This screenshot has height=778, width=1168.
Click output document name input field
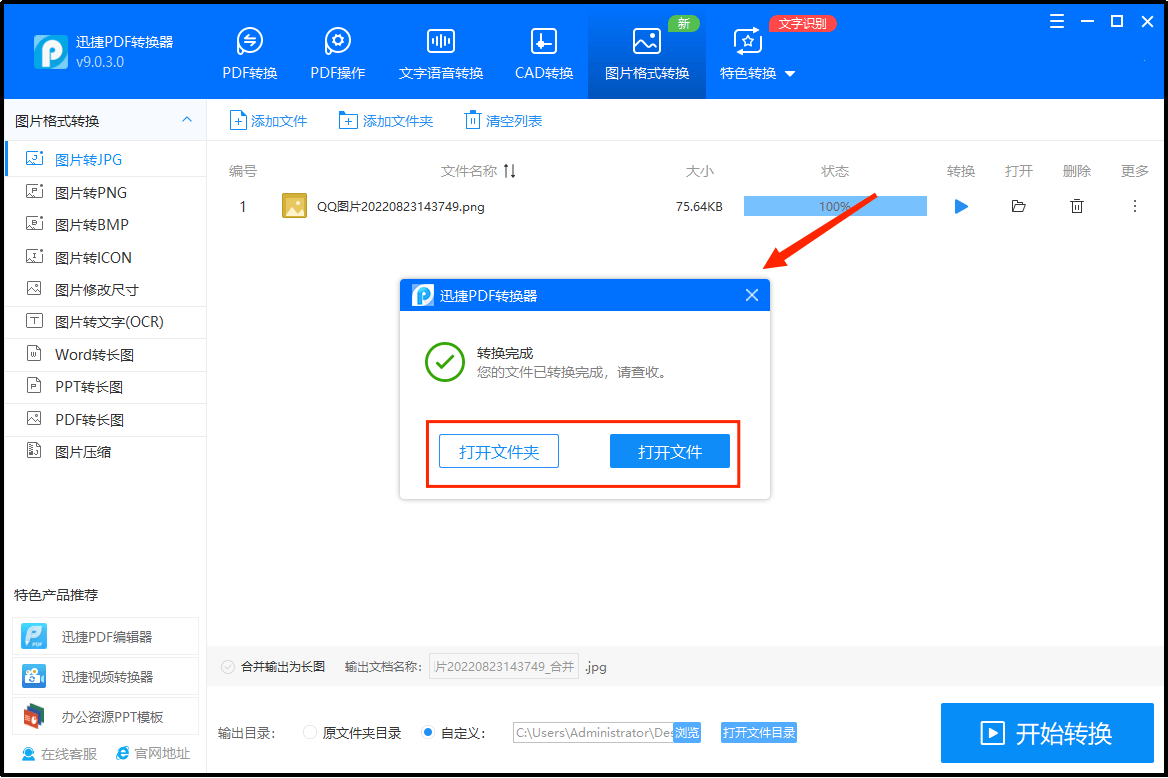pos(504,667)
